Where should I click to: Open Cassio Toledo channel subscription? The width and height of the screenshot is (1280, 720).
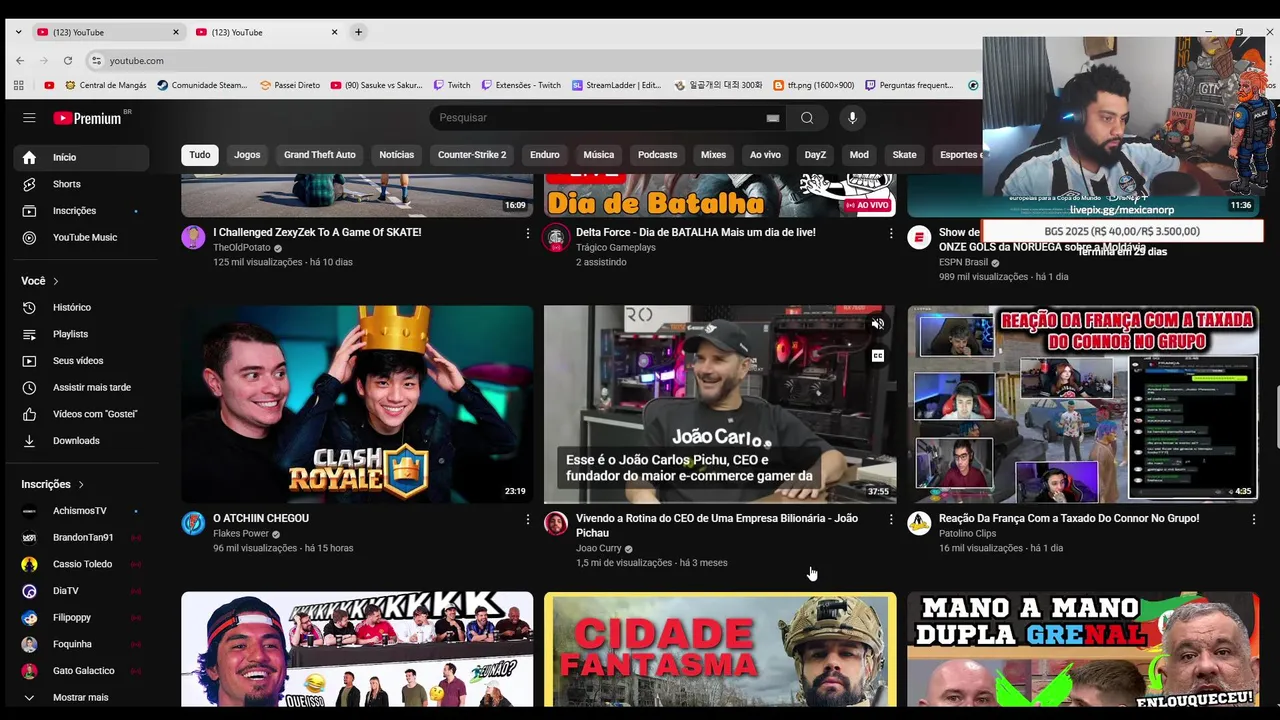(81, 564)
